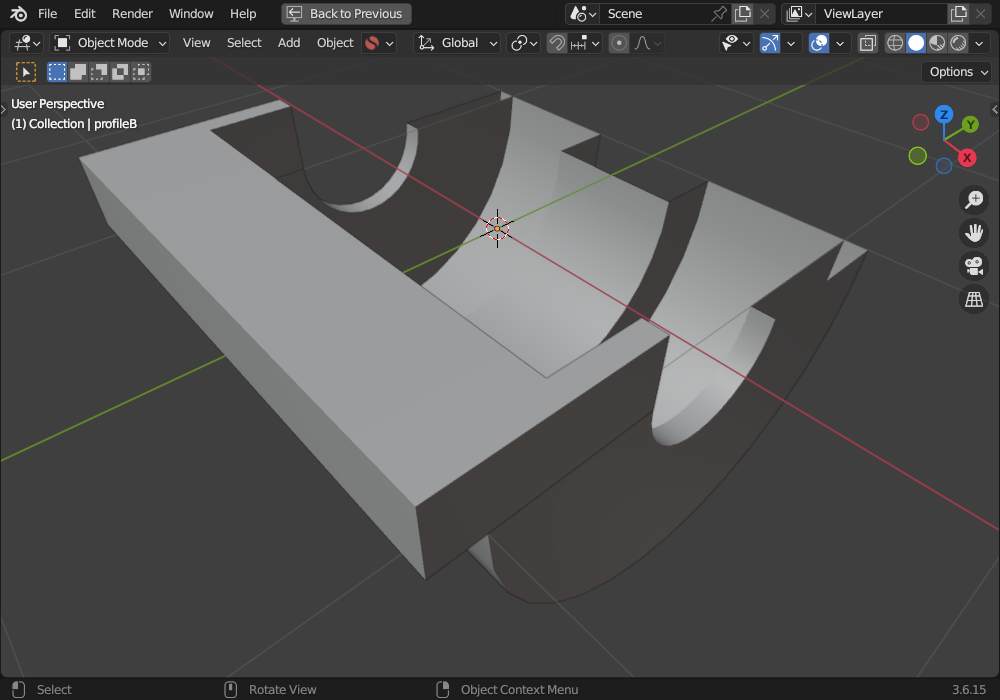1000x700 pixels.
Task: Open the overlays options dropdown arrow
Action: [840, 43]
